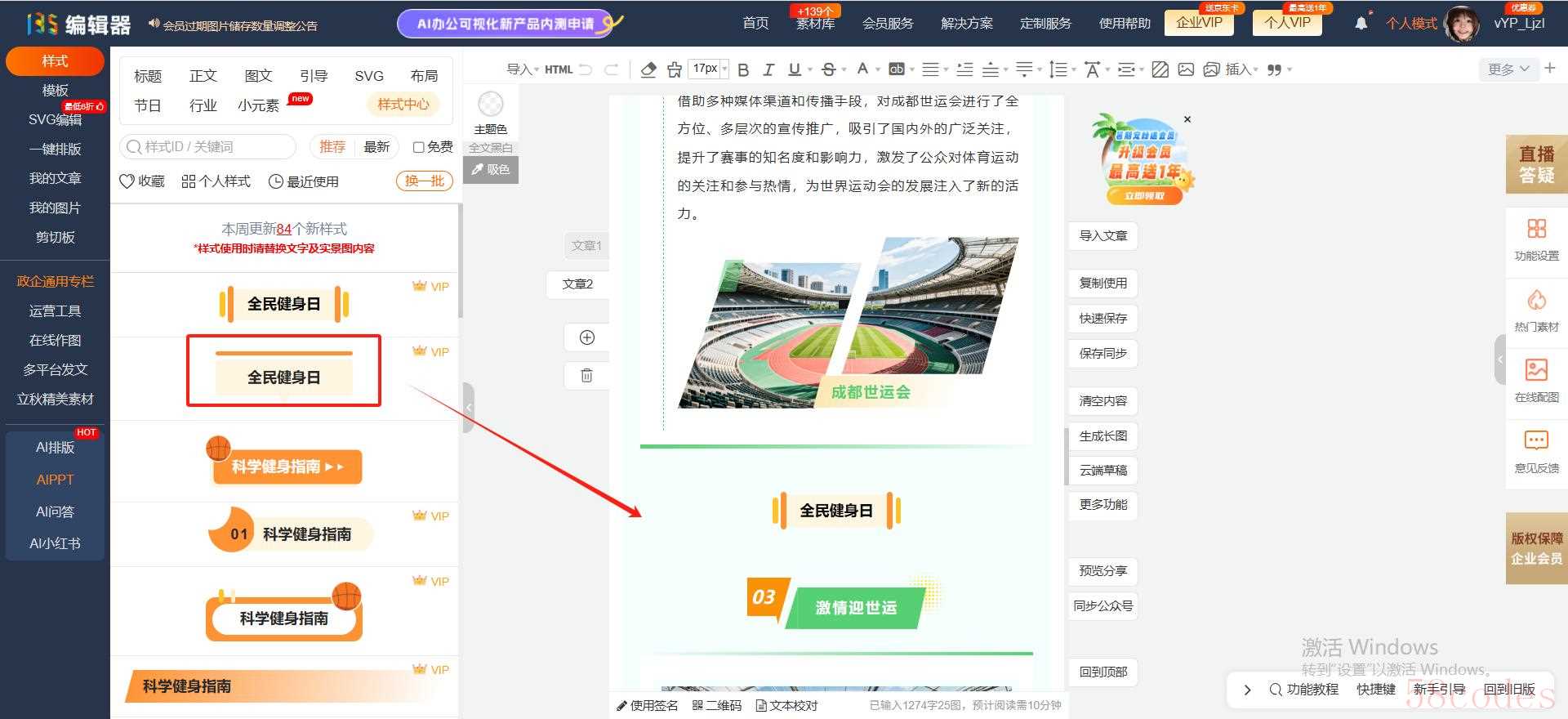Select the 推荐 sort option
Screen dimensions: 1568x719
(332, 146)
